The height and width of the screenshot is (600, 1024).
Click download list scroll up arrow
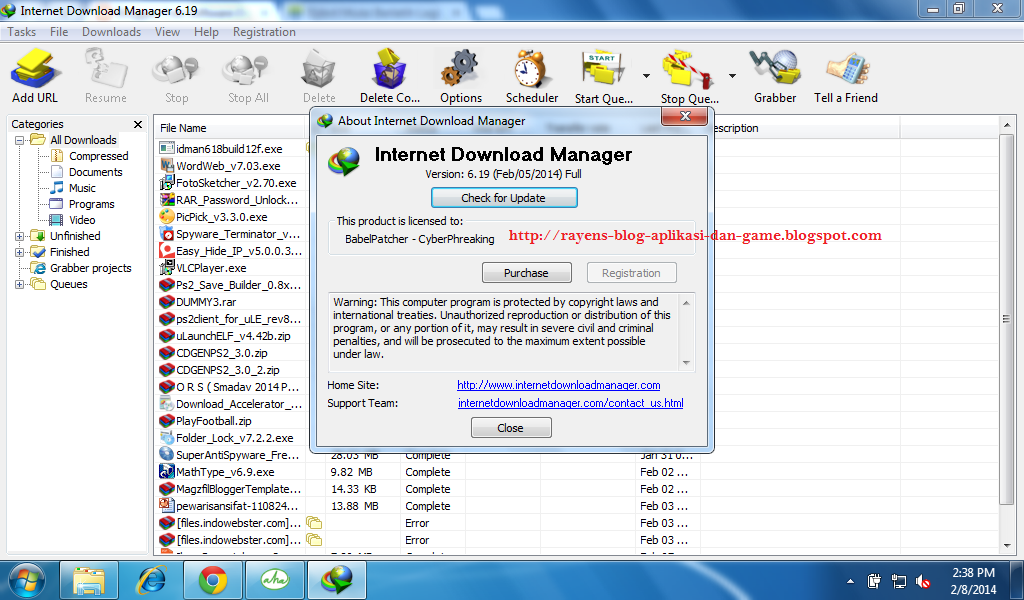coord(1006,125)
